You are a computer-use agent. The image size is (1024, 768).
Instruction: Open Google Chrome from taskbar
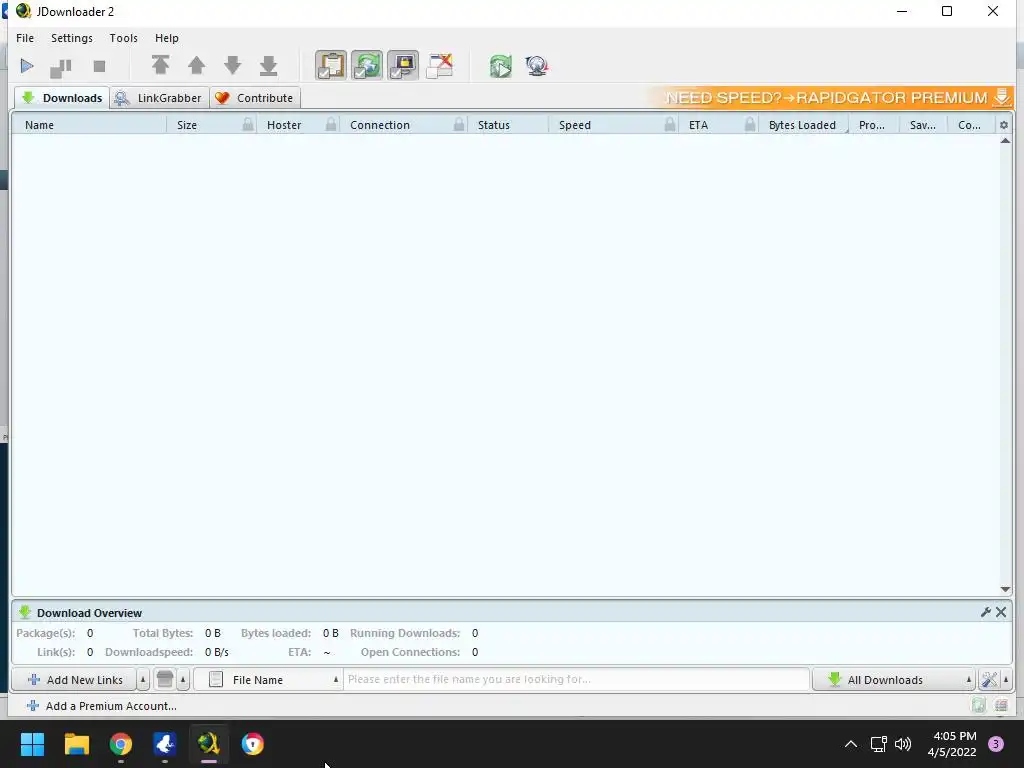[x=121, y=744]
